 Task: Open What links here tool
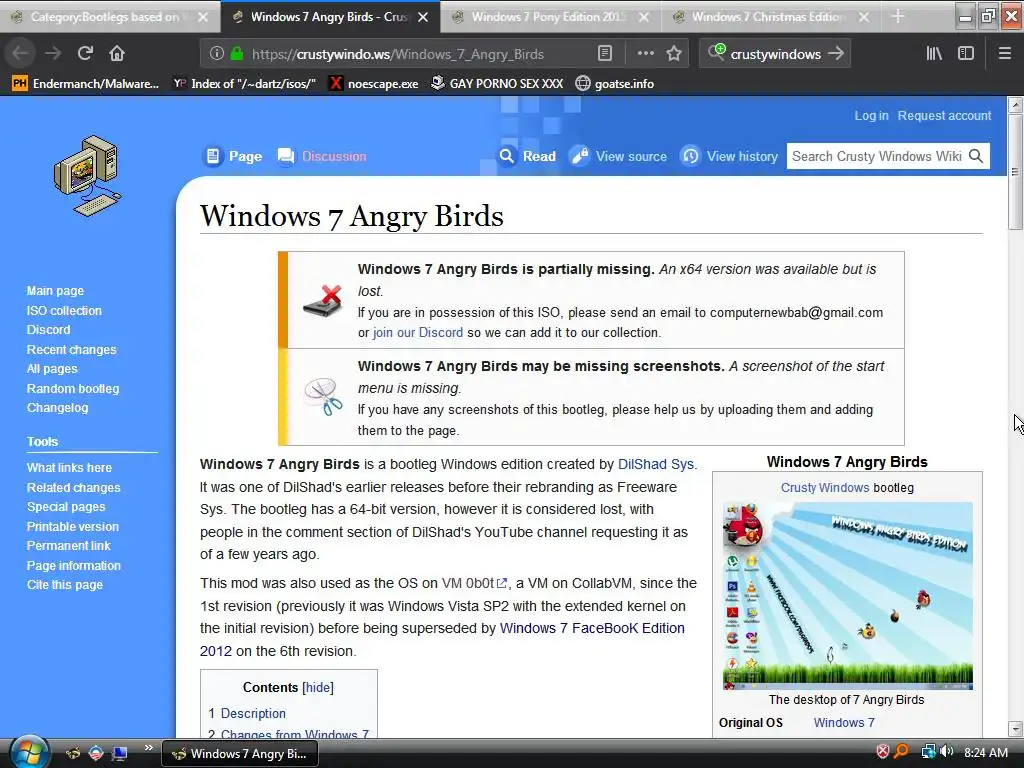point(69,468)
